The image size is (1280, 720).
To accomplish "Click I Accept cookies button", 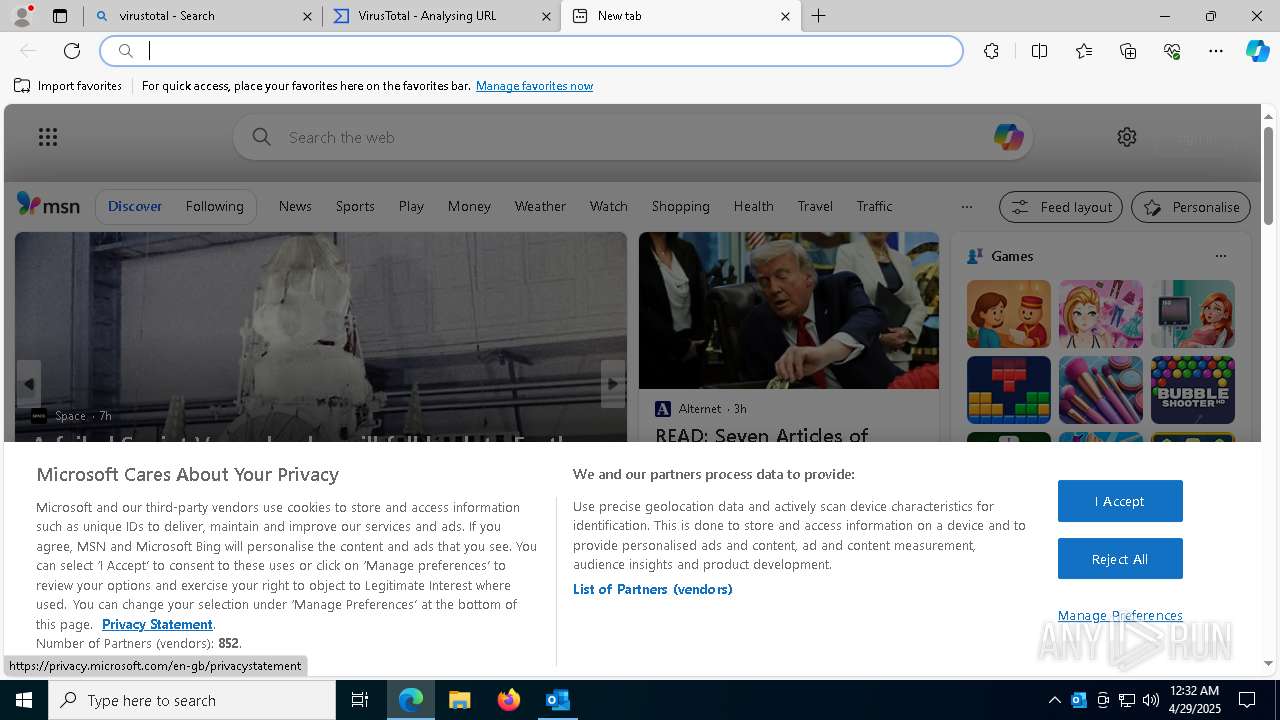I will click(x=1120, y=501).
